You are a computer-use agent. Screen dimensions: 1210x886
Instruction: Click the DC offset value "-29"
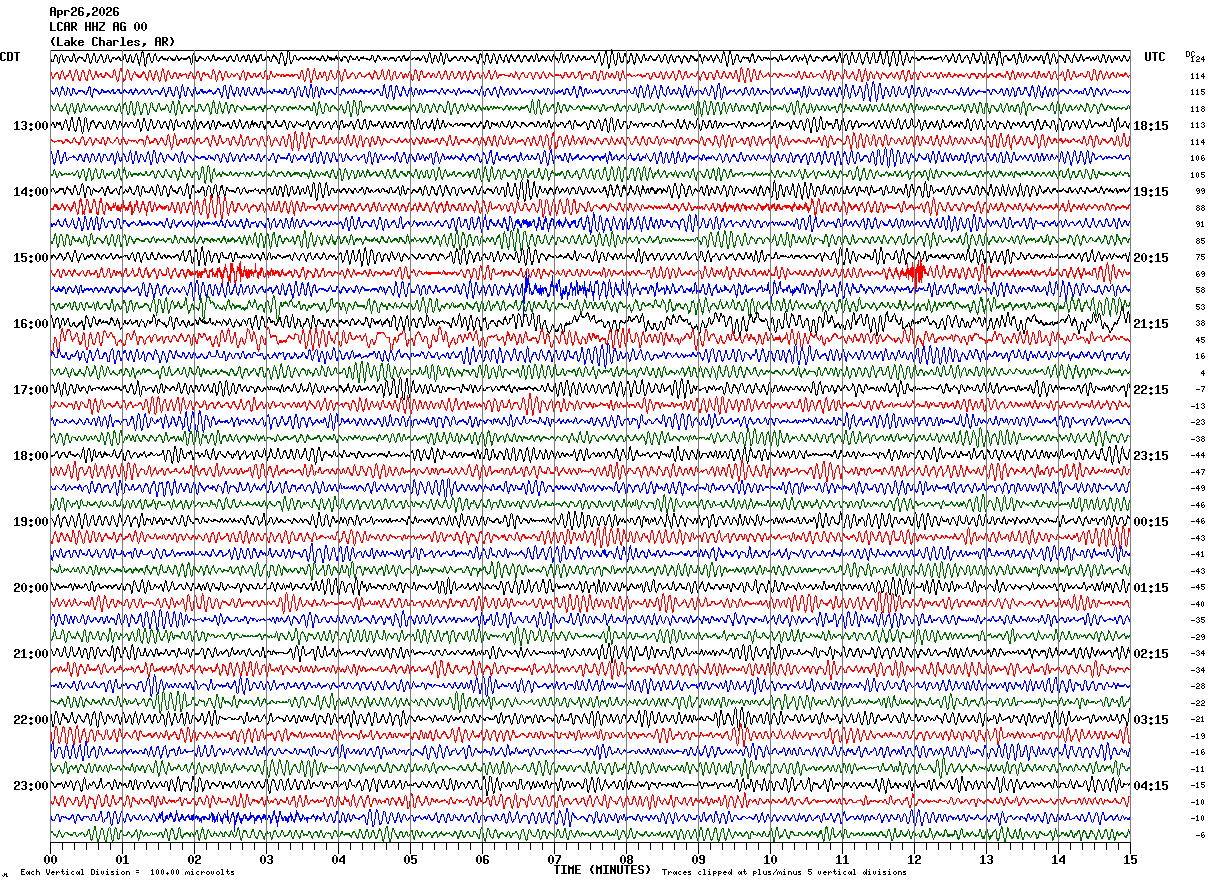(1198, 637)
